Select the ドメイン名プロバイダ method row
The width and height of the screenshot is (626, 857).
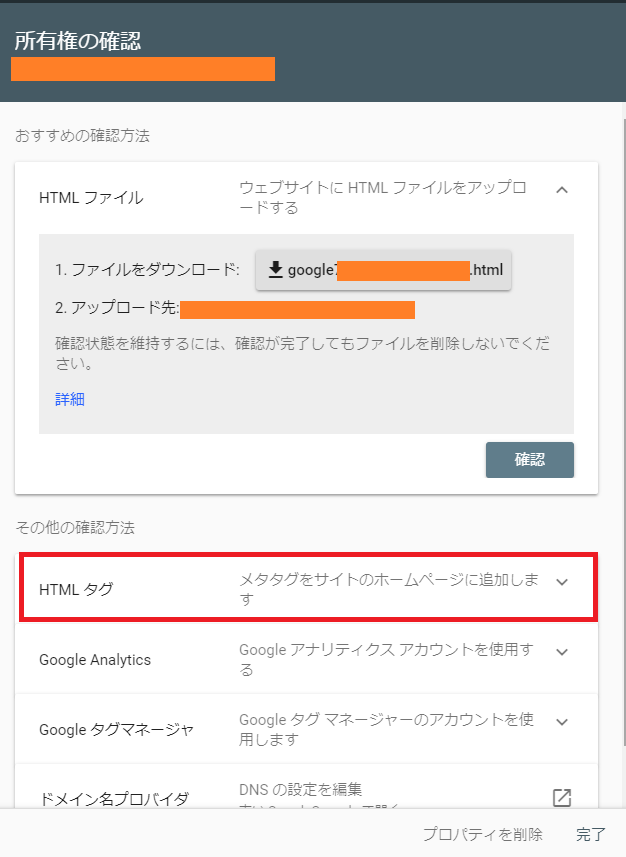(x=306, y=786)
